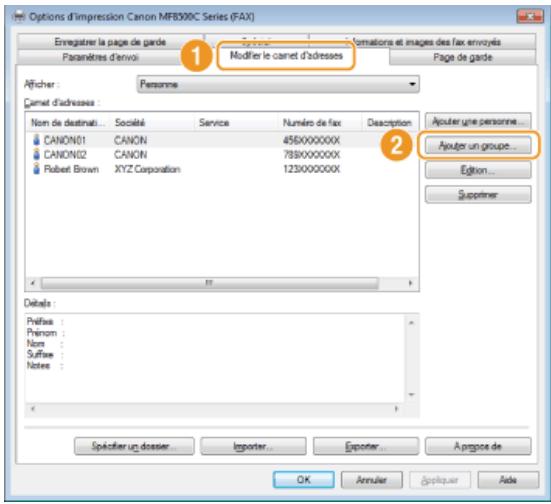The width and height of the screenshot is (551, 504).
Task: Click Ajouter un groupe button
Action: tap(478, 146)
